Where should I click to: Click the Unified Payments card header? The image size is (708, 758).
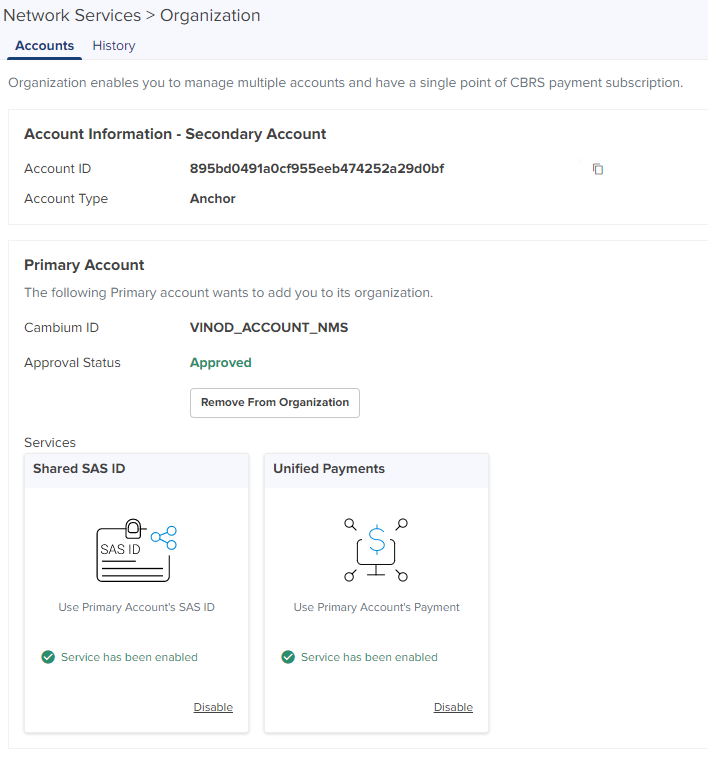[x=329, y=469]
